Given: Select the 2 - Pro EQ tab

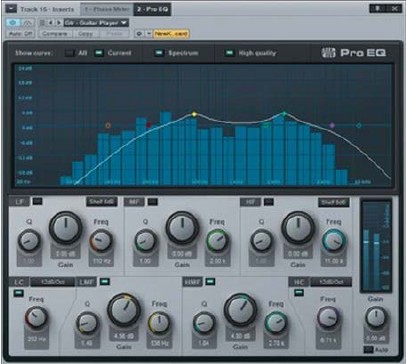Looking at the screenshot, I should pyautogui.click(x=152, y=9).
